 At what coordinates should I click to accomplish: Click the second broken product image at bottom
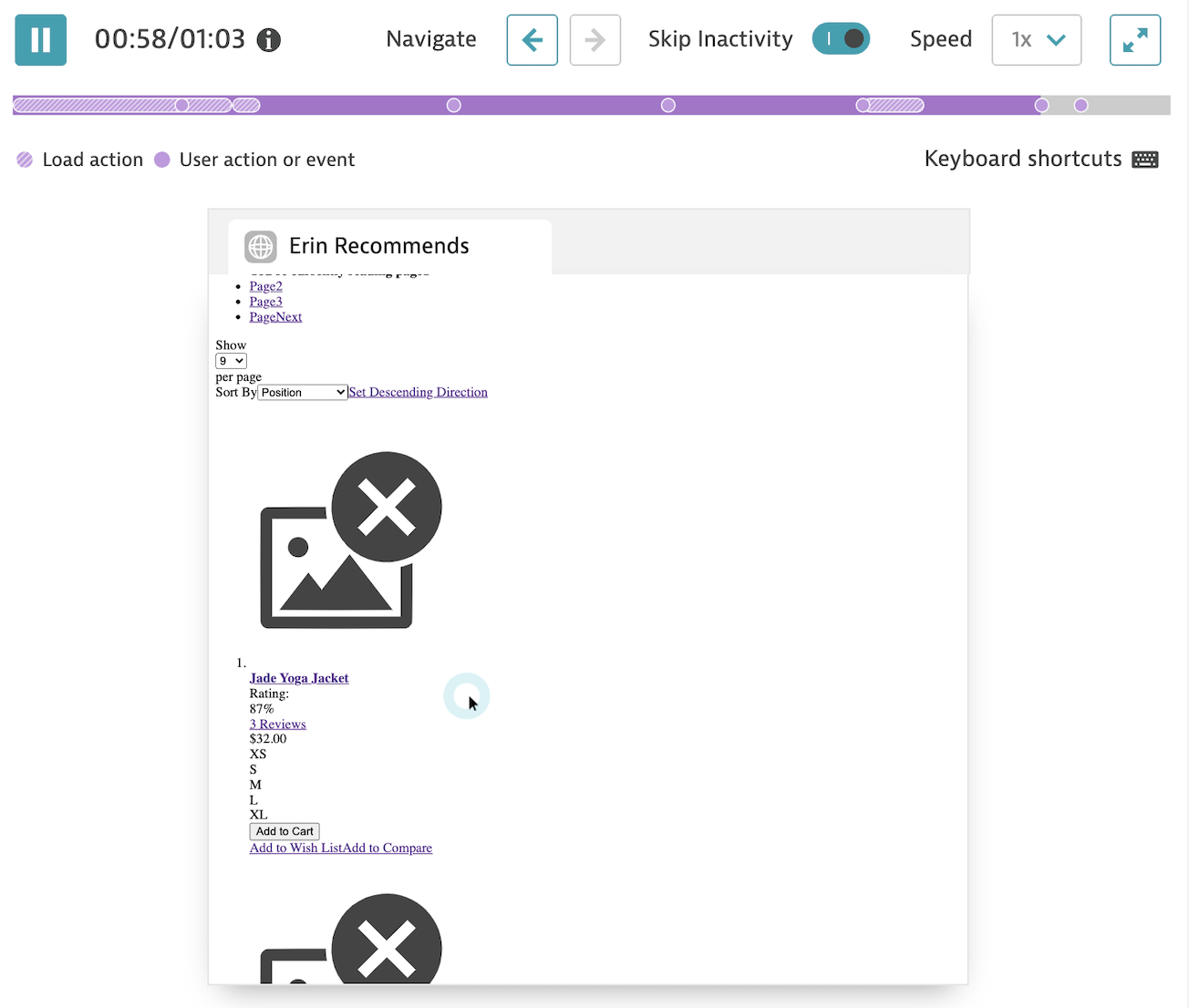351,939
